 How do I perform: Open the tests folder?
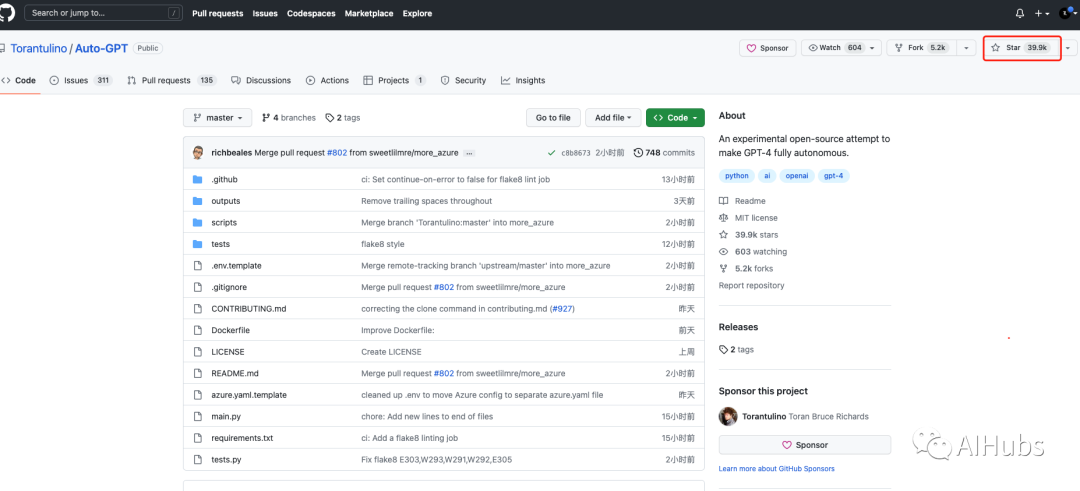point(220,244)
